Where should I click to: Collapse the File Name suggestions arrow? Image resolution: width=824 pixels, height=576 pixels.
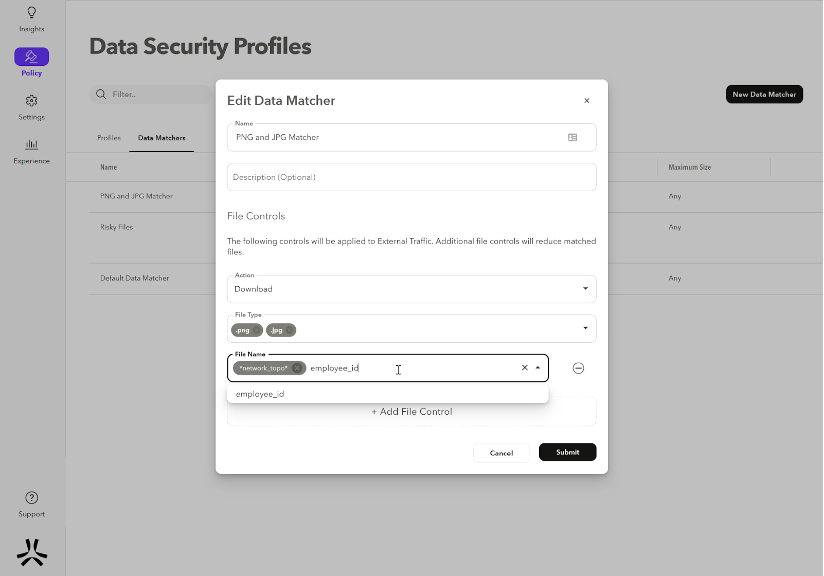point(538,368)
